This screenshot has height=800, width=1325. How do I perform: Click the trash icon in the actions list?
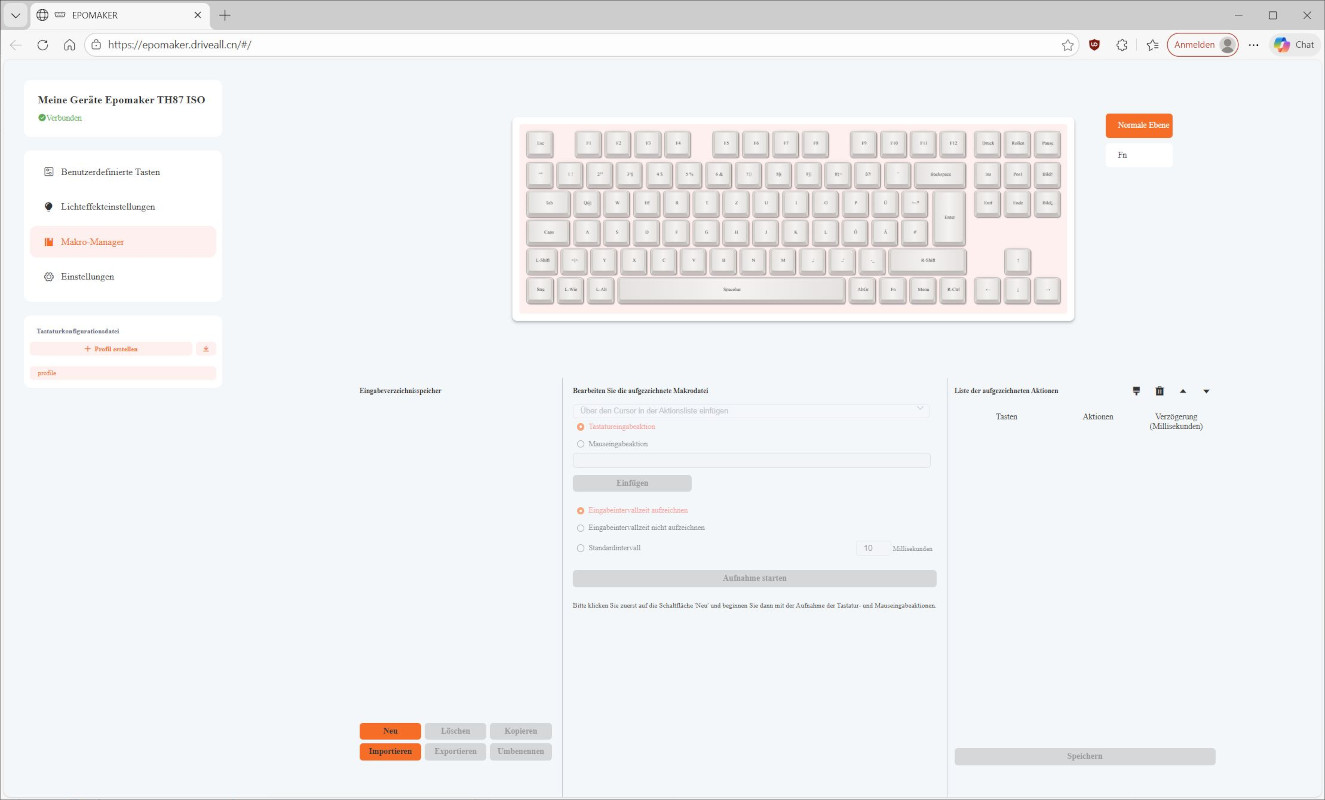(1159, 391)
